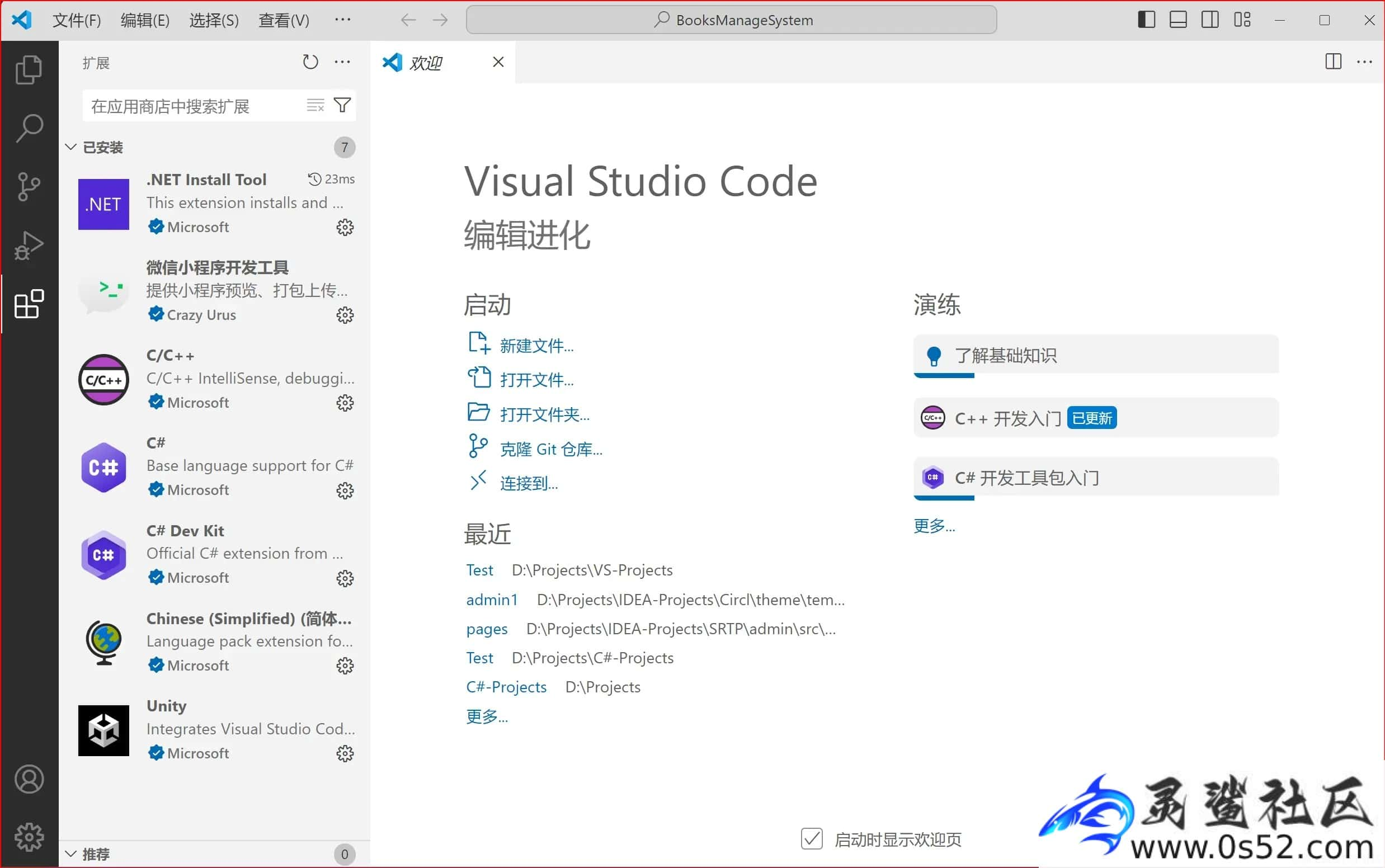This screenshot has height=868, width=1385.
Task: Toggle the secondary side bar layout icon
Action: tap(1210, 20)
